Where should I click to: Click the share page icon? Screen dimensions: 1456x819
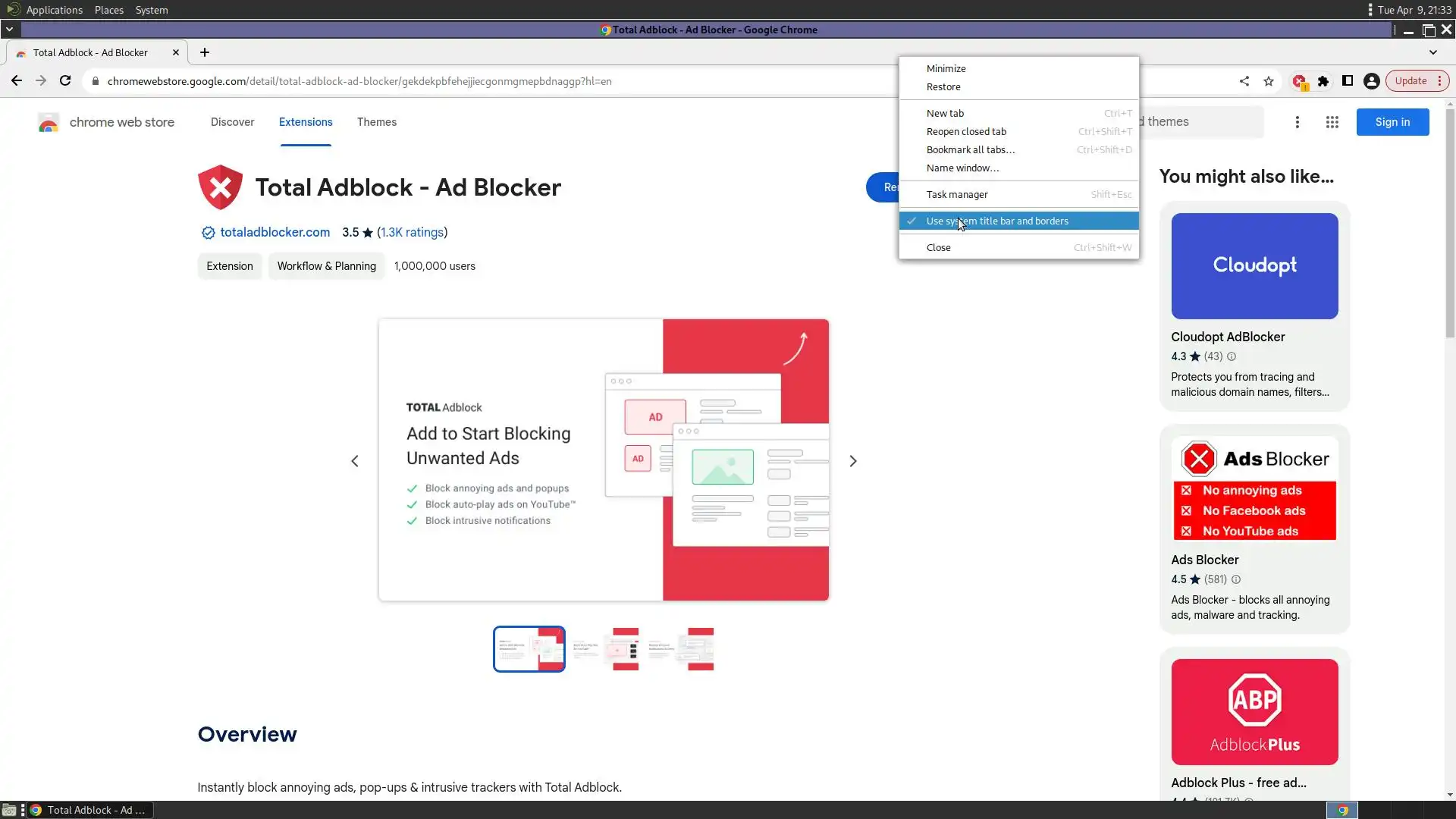click(x=1244, y=81)
